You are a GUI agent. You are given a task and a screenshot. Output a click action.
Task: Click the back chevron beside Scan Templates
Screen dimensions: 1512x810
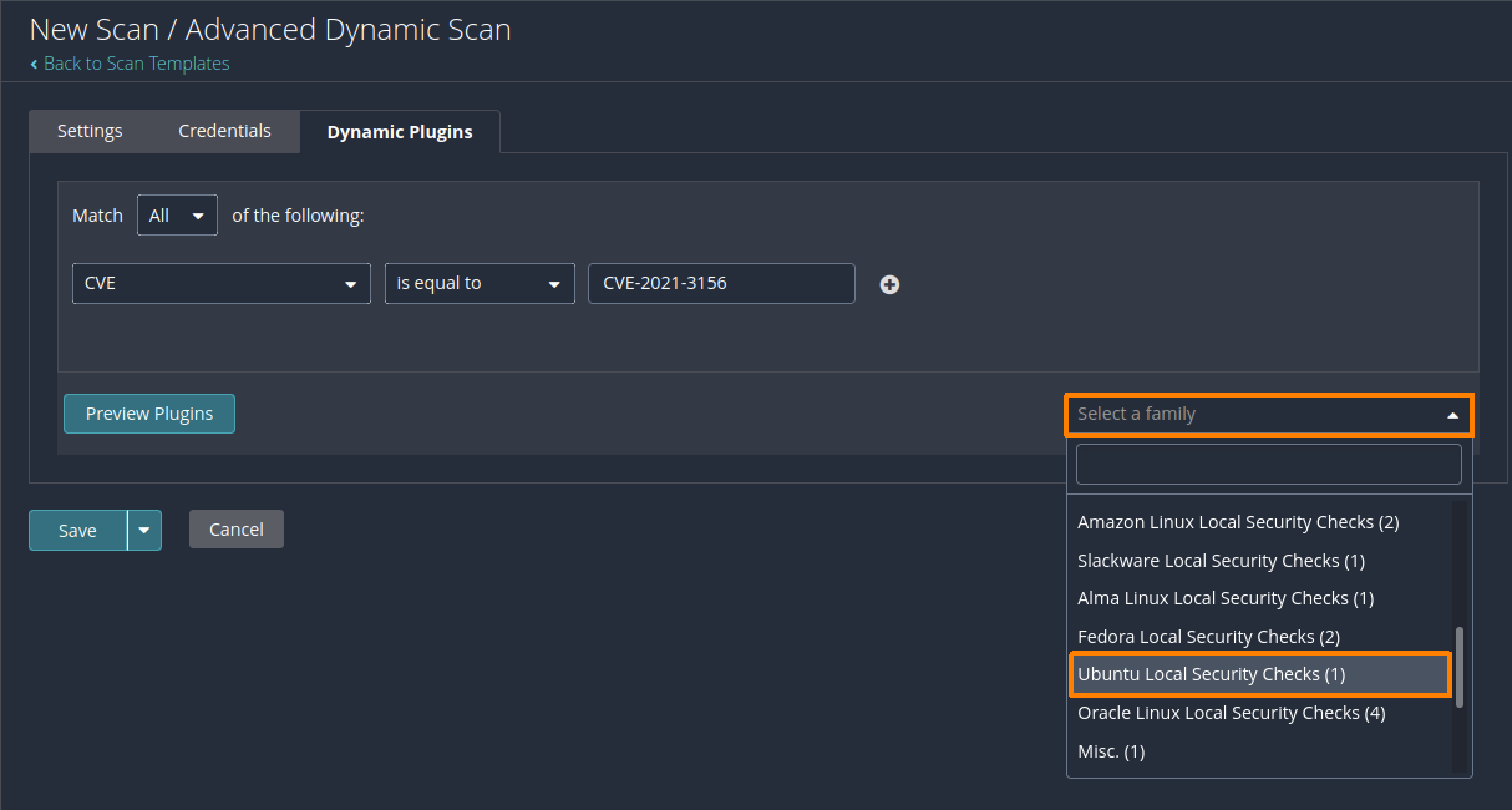point(34,64)
